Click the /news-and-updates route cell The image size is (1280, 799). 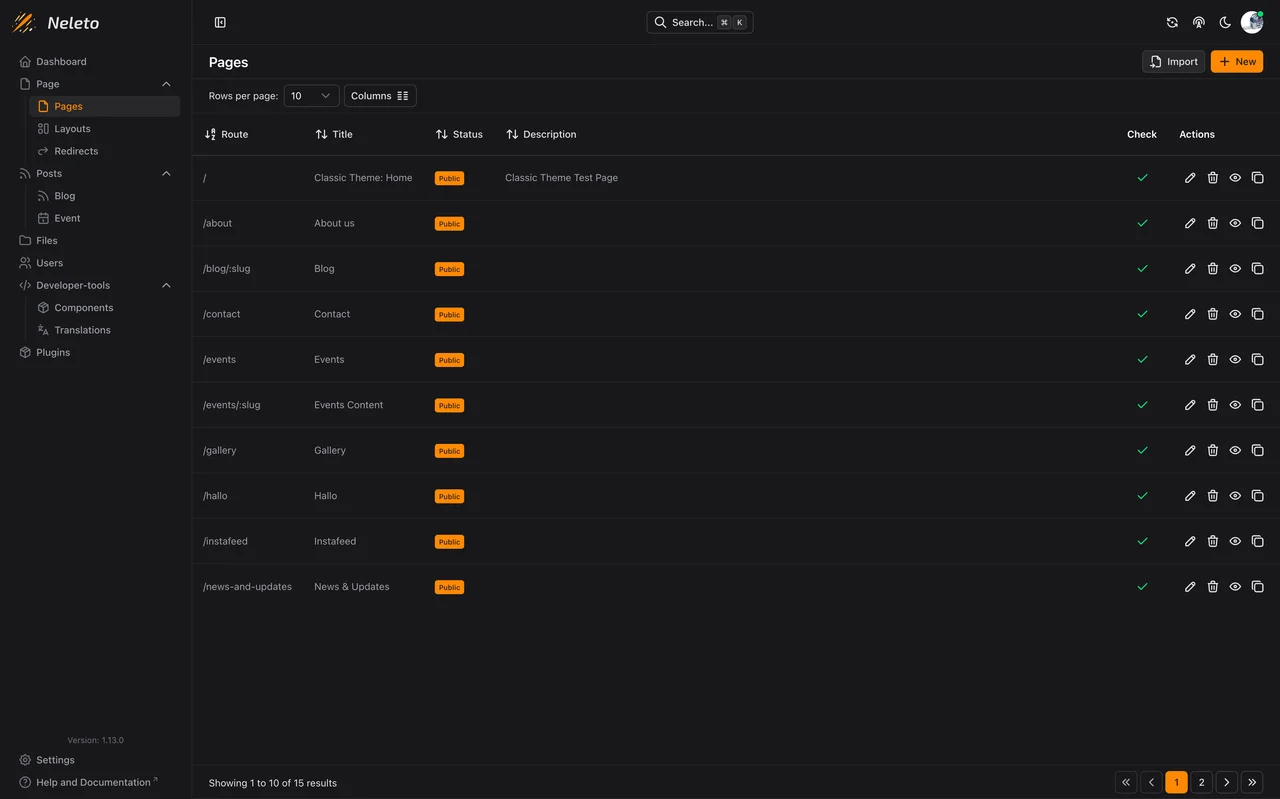[x=247, y=587]
